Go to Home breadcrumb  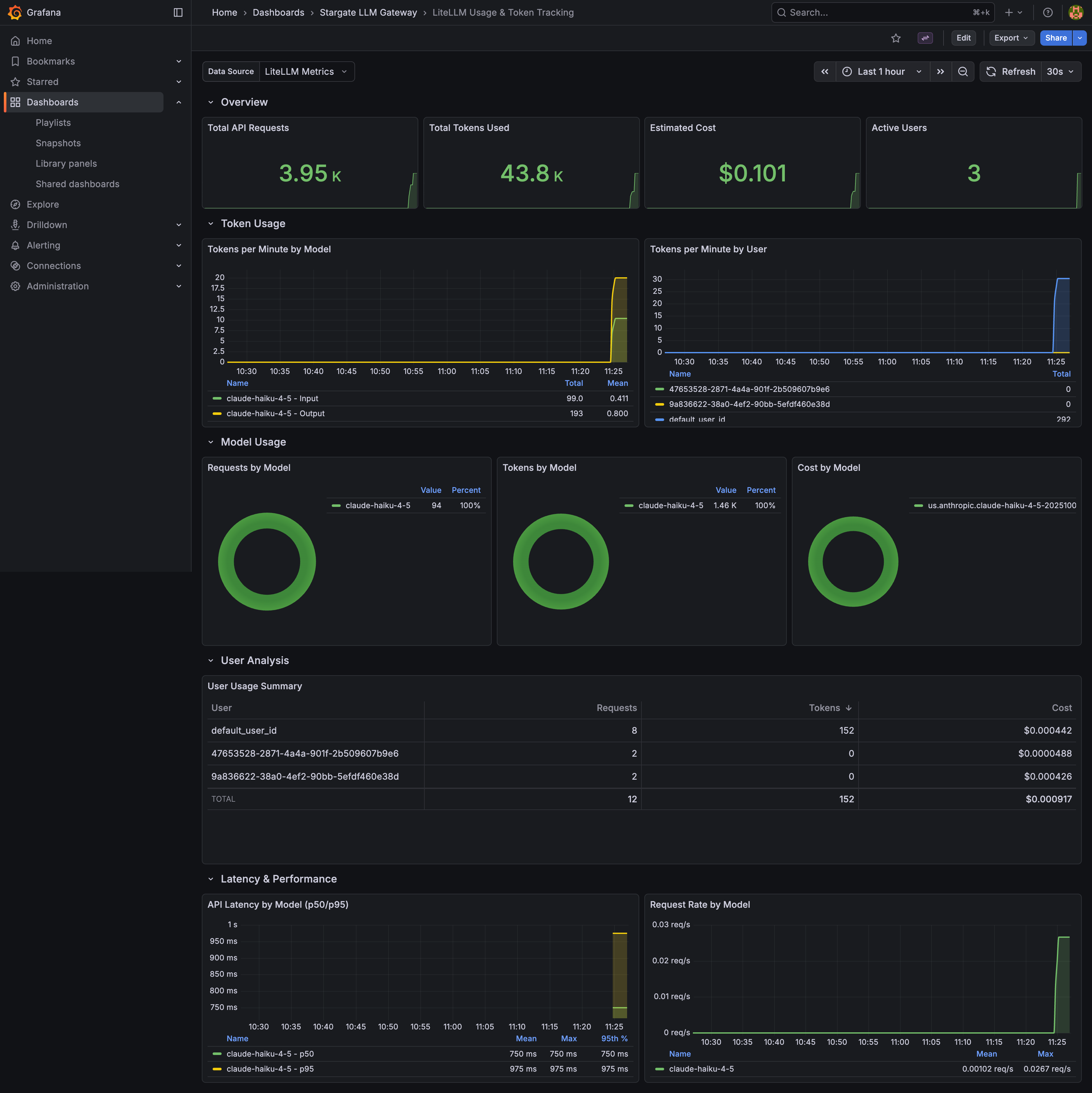(224, 12)
